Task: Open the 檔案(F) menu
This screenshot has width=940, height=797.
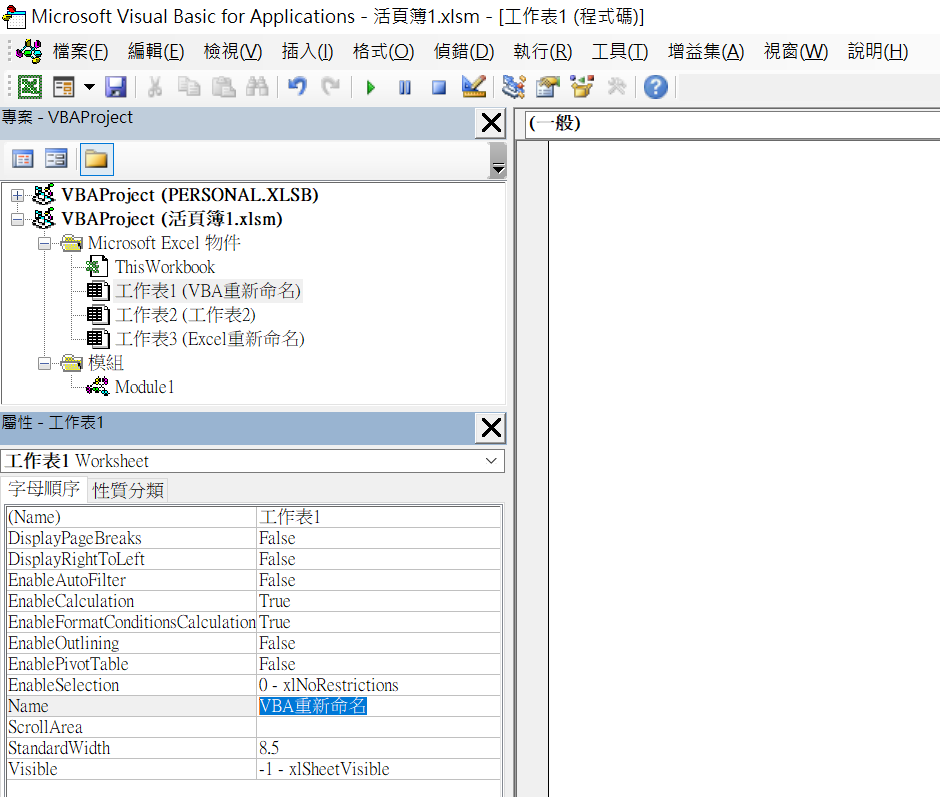Action: coord(80,52)
